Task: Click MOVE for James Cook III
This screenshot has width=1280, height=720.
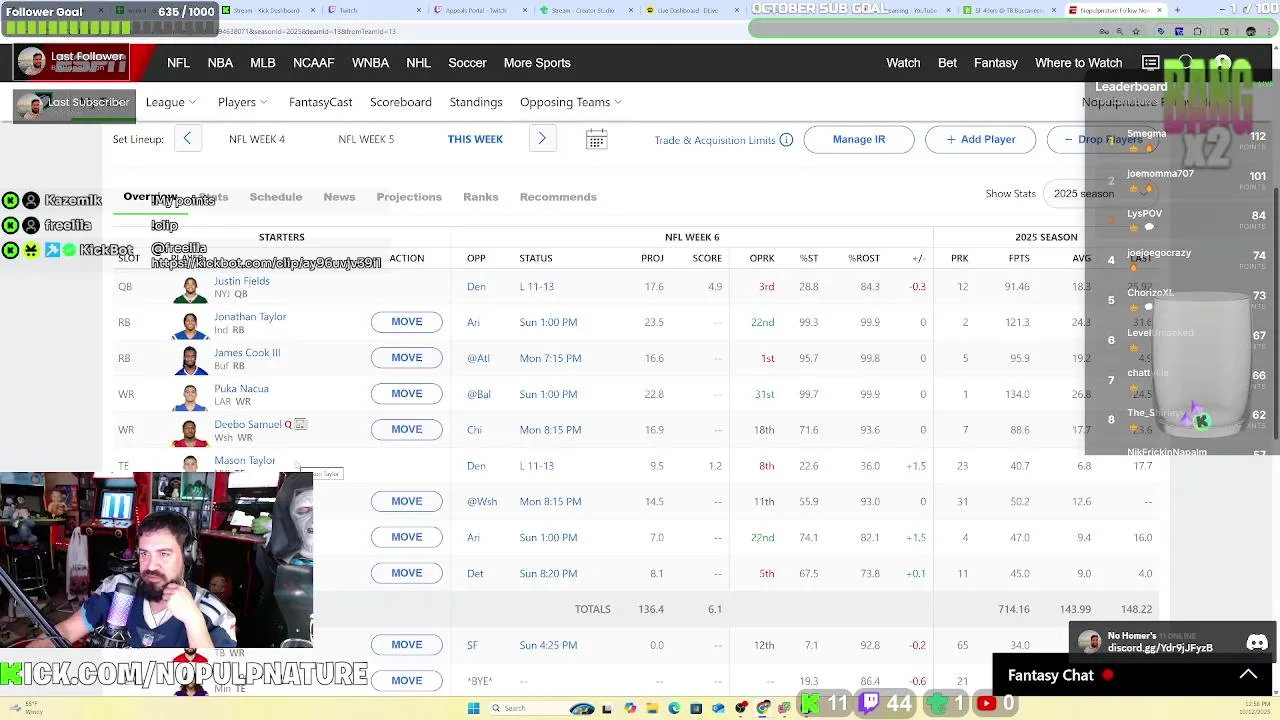Action: click(407, 358)
